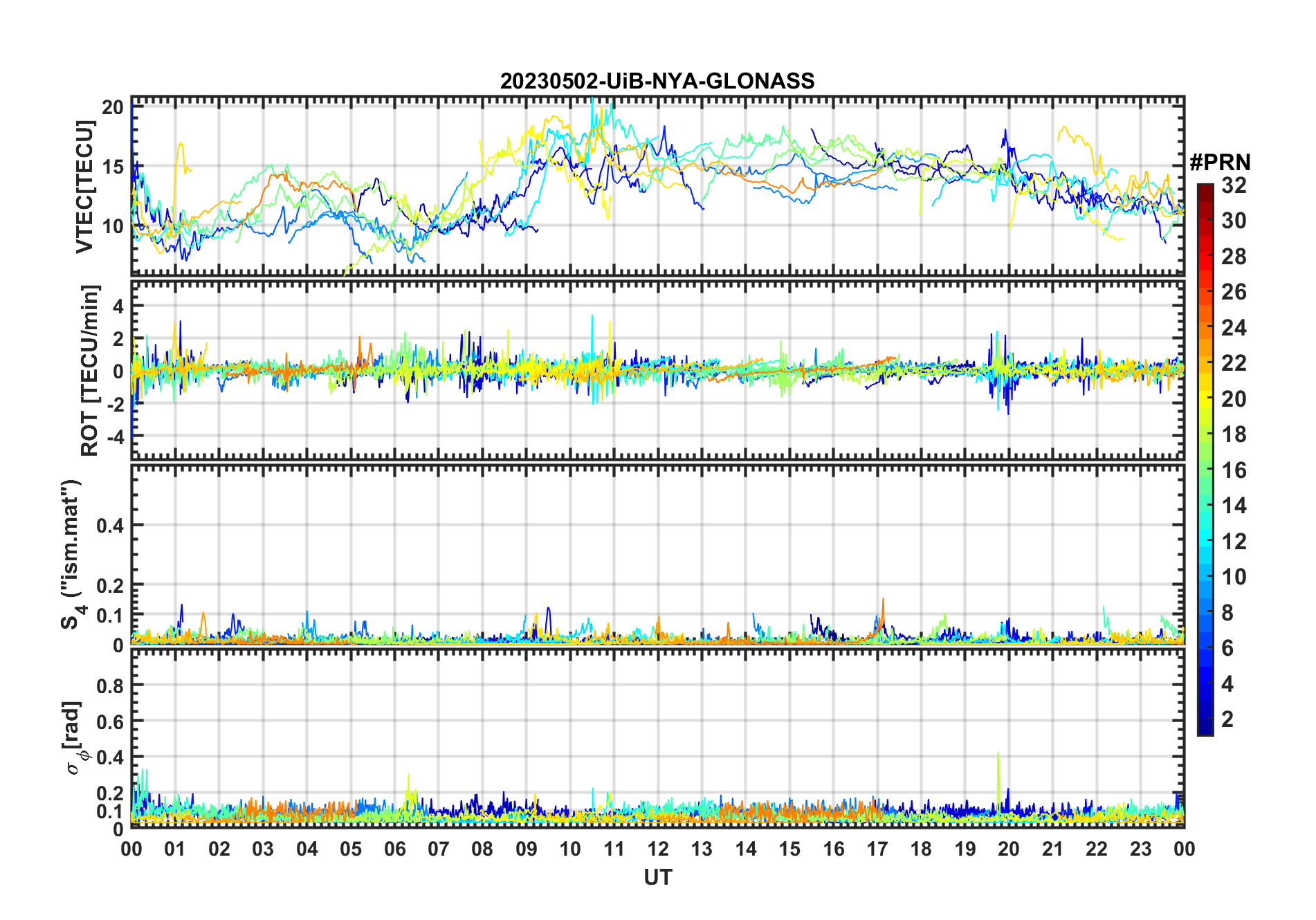Screen dimensions: 1316x920
Task: Click UT axis tick label 23
Action: (x=1140, y=849)
